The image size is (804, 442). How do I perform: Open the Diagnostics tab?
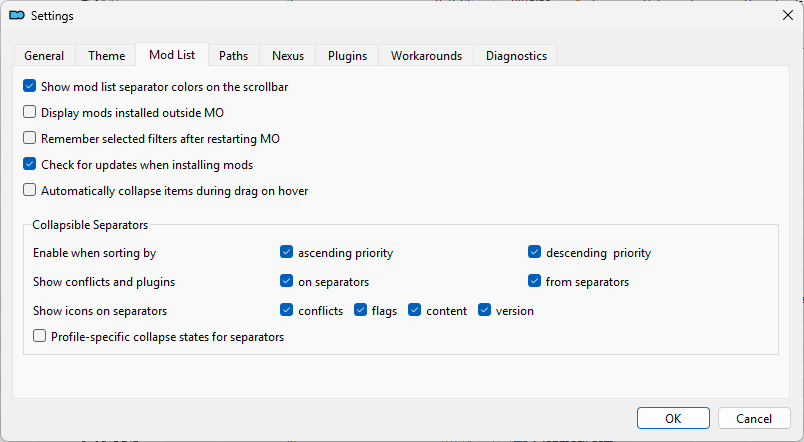(516, 56)
